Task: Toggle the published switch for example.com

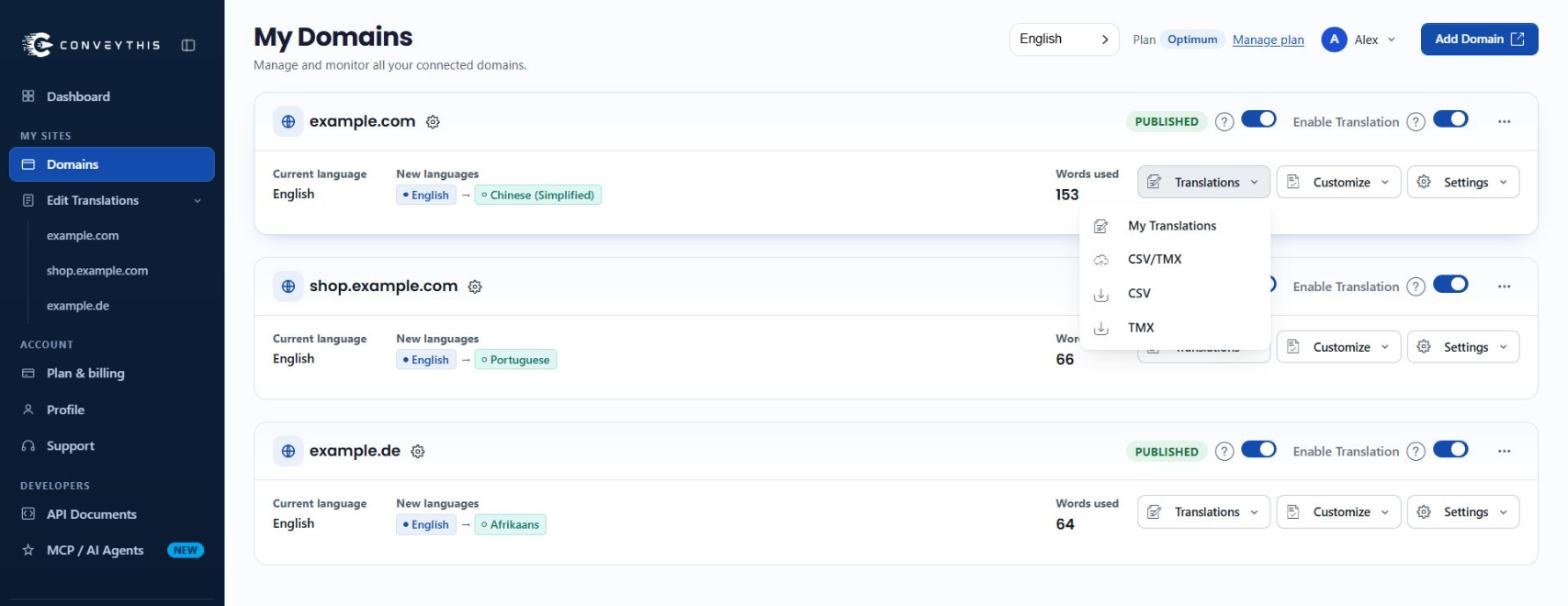Action: pos(1259,120)
